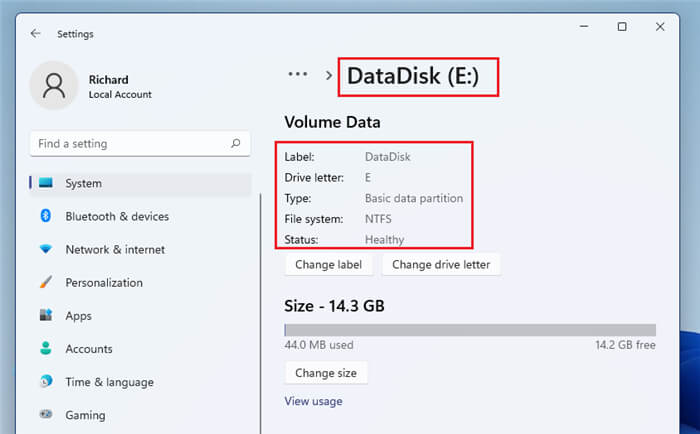Click the Local Account text
The height and width of the screenshot is (434, 700).
120,95
